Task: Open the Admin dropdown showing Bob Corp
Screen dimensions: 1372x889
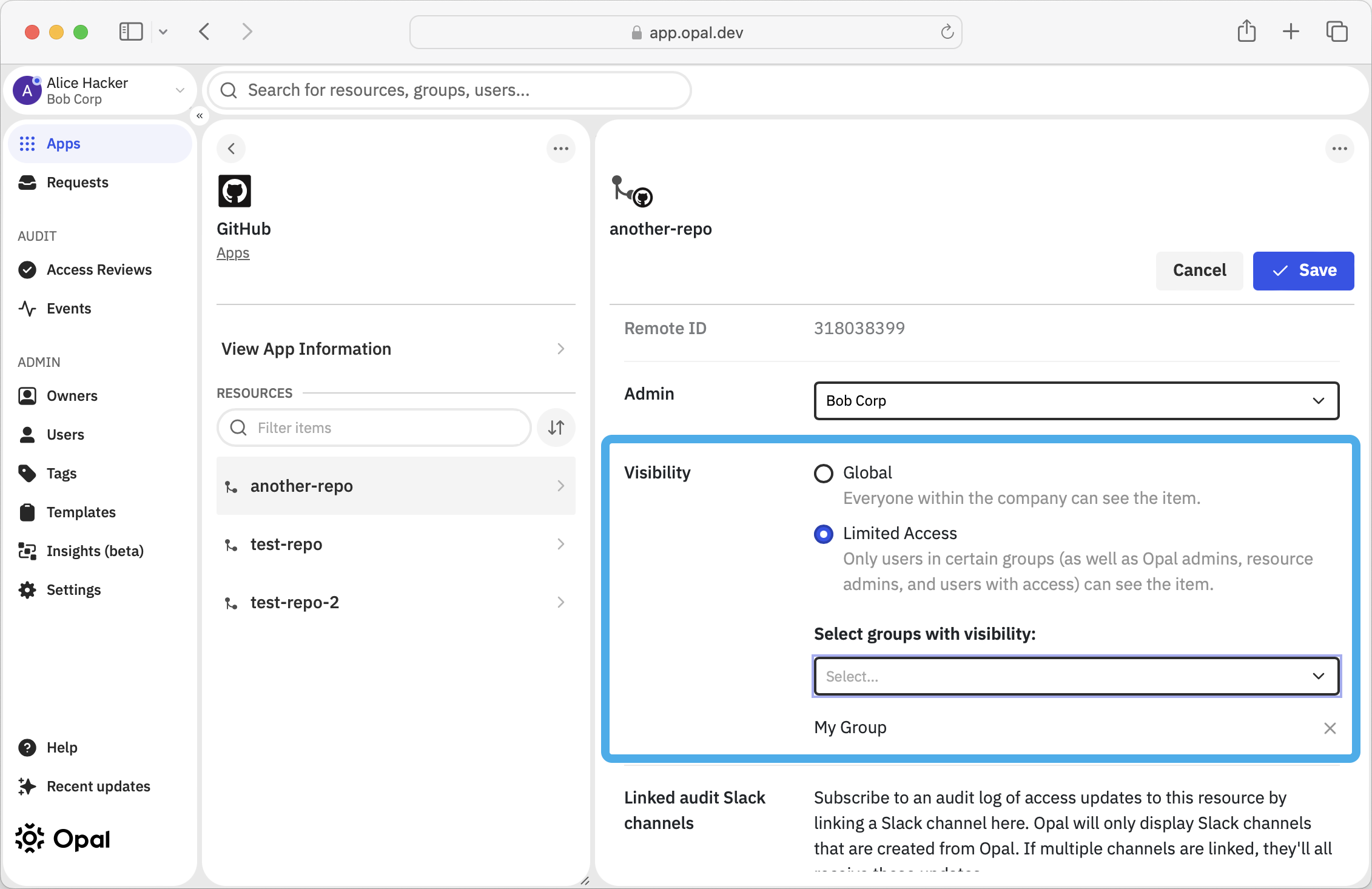Action: click(x=1076, y=401)
